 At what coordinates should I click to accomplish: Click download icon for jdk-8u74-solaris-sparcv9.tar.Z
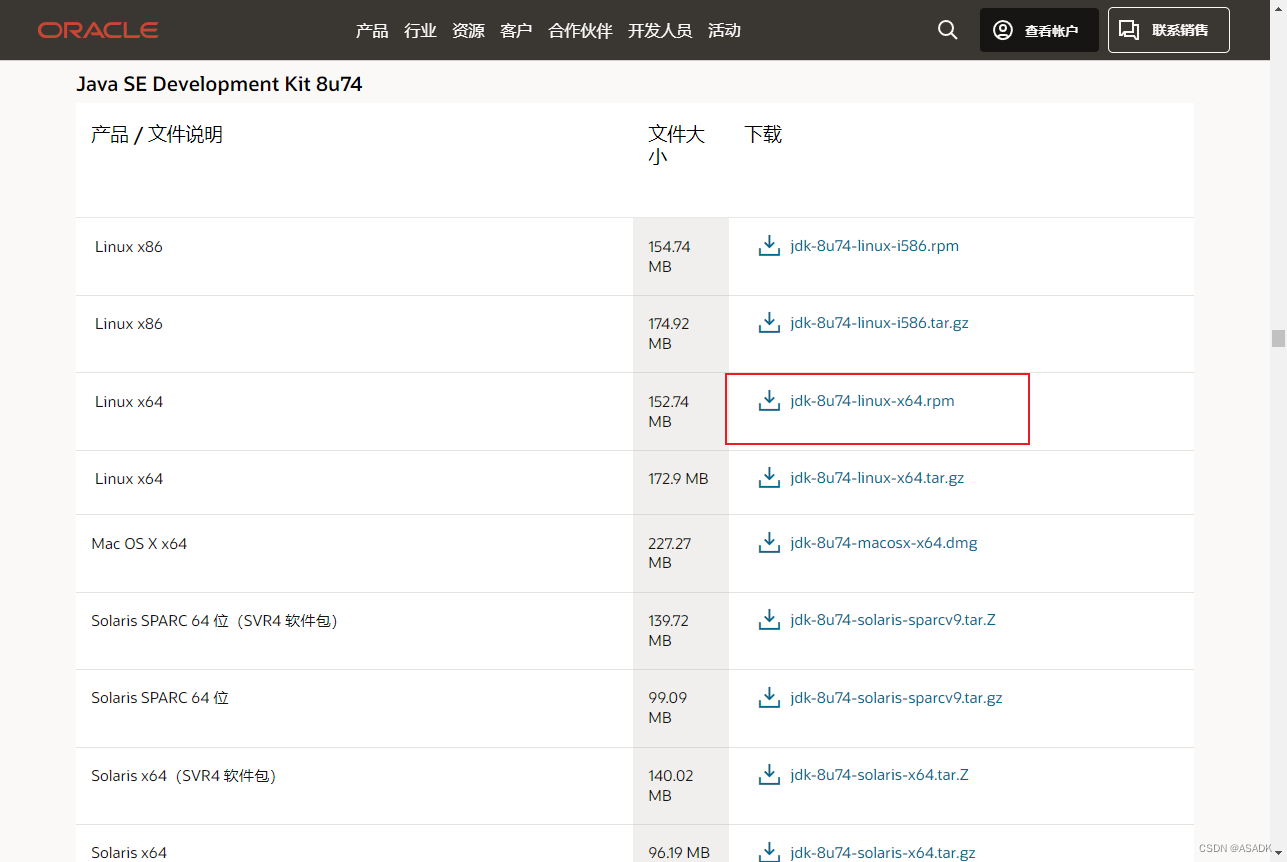769,620
